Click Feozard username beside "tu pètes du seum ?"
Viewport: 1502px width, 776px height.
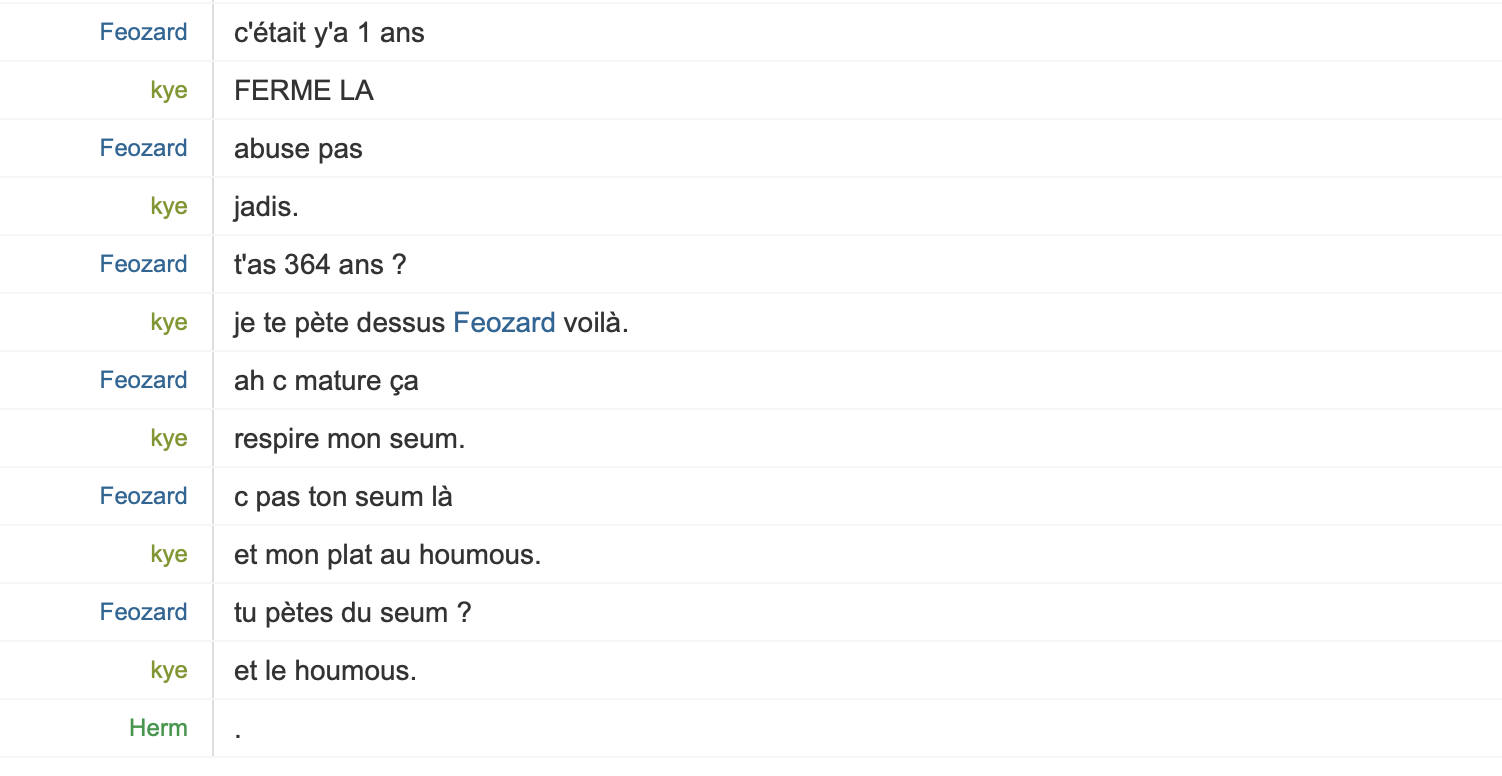143,612
